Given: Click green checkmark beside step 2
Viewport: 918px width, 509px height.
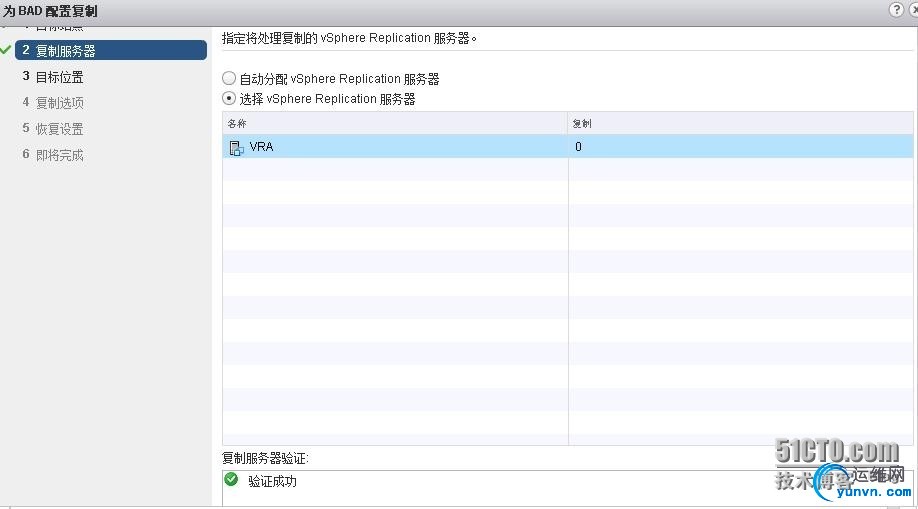Looking at the screenshot, I should click(x=6, y=50).
